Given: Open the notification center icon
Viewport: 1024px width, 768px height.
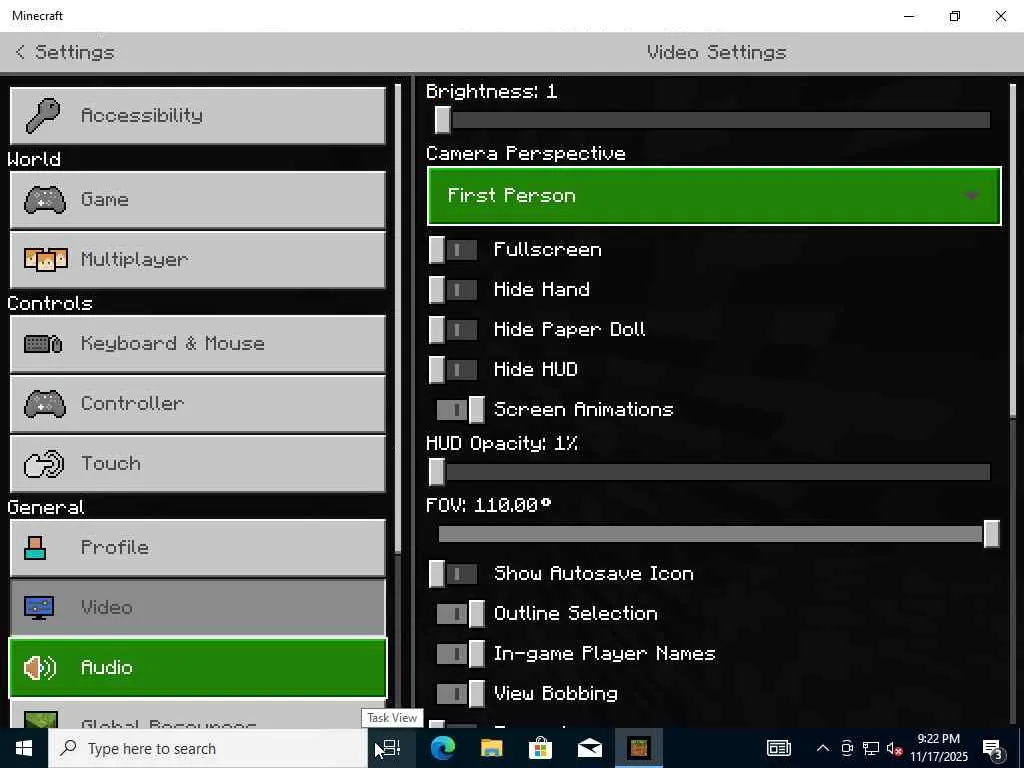Looking at the screenshot, I should (x=992, y=749).
